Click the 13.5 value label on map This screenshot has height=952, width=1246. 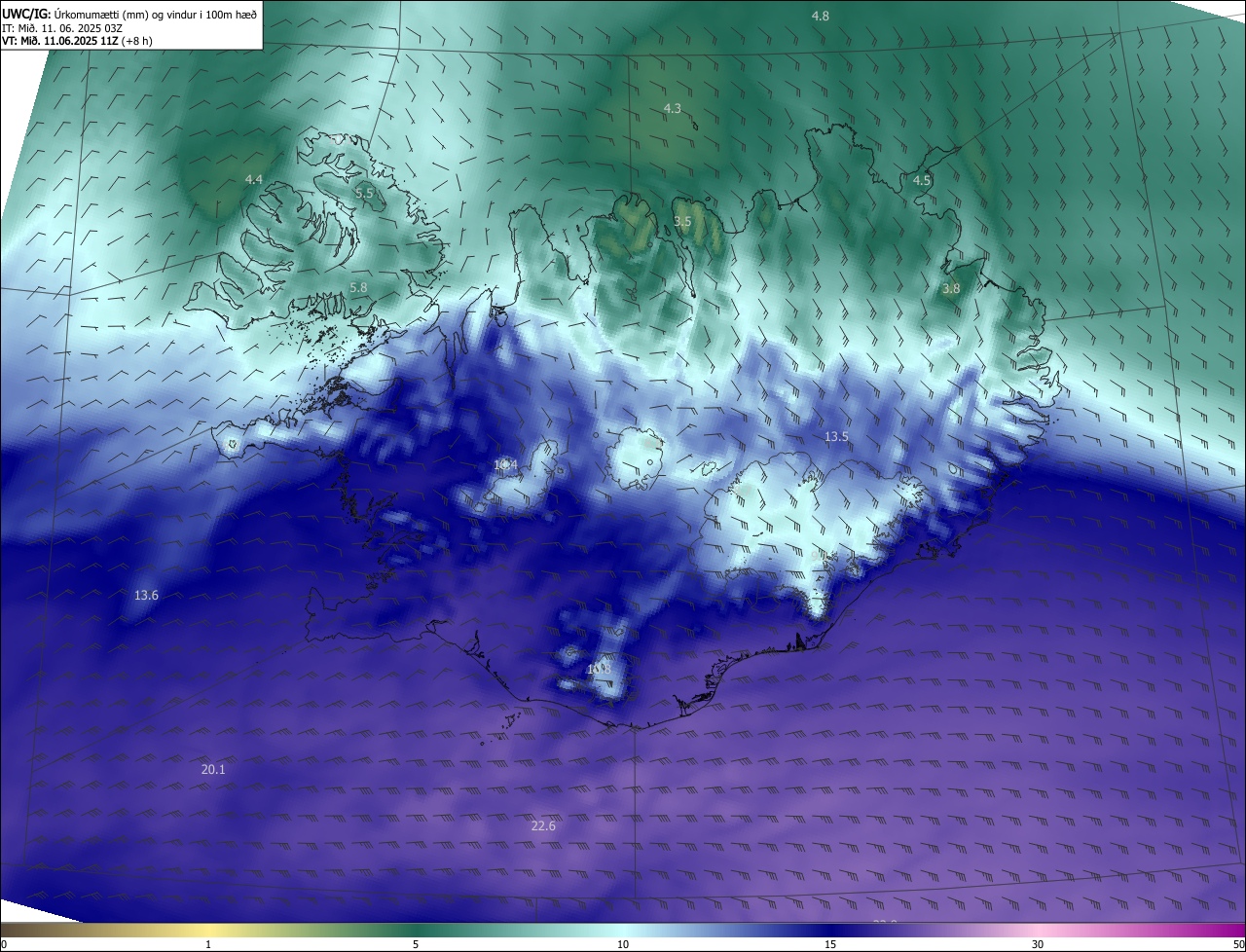(x=836, y=436)
